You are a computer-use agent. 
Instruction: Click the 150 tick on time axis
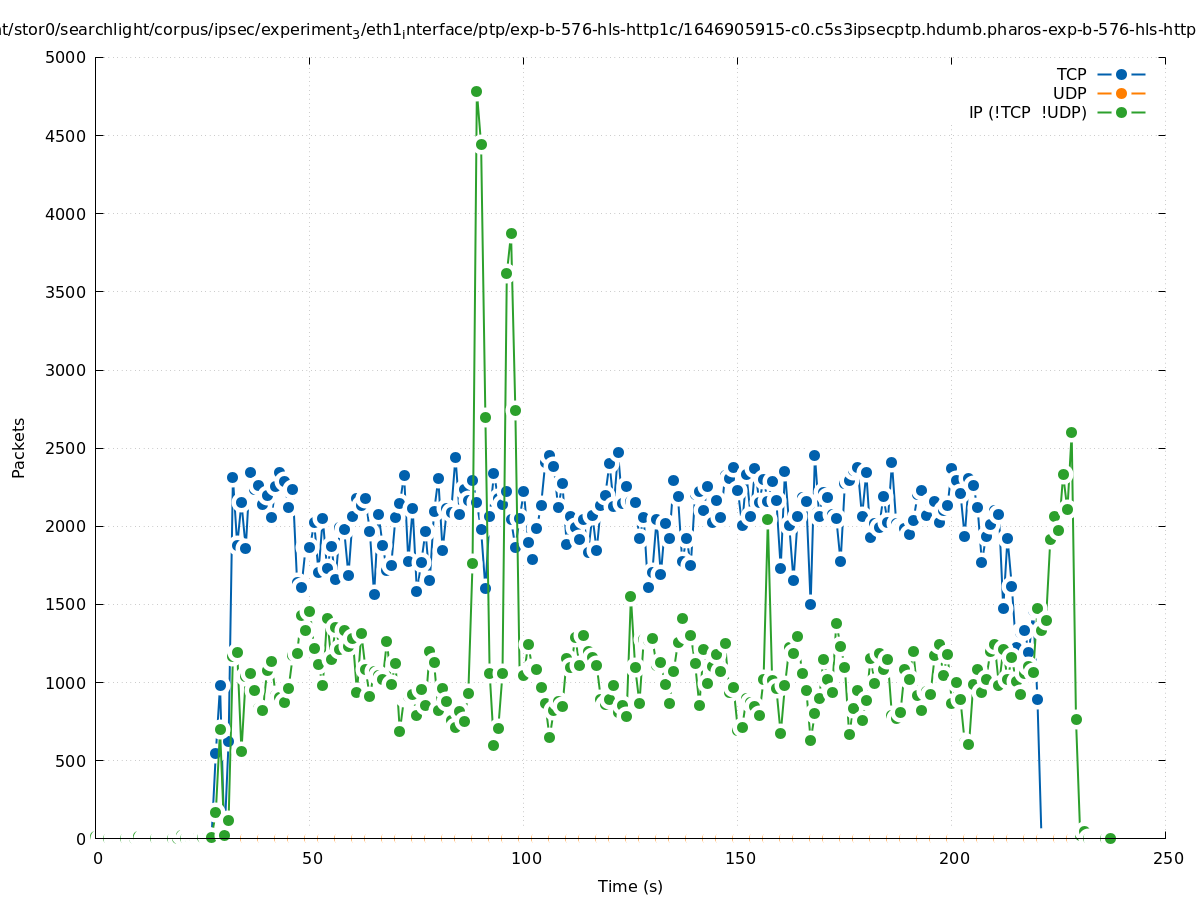pyautogui.click(x=740, y=859)
